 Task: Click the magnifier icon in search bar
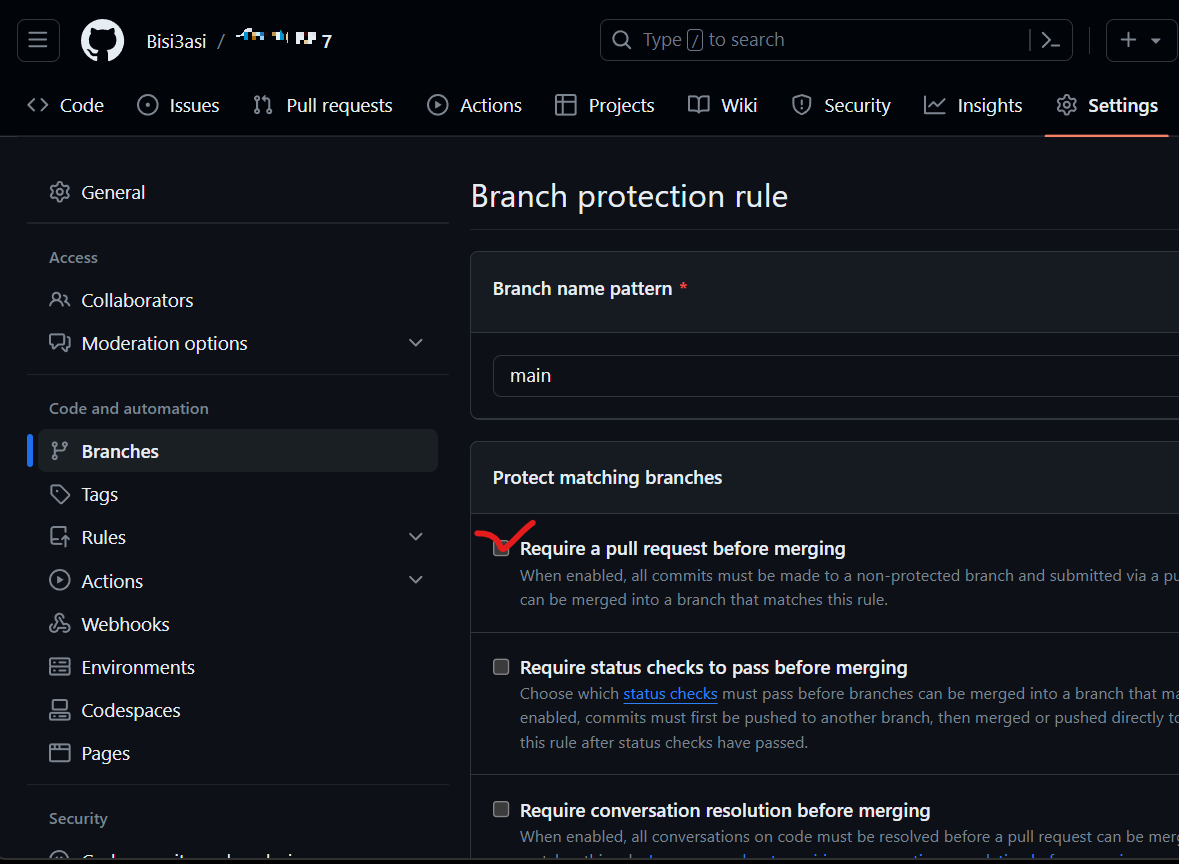pyautogui.click(x=622, y=40)
